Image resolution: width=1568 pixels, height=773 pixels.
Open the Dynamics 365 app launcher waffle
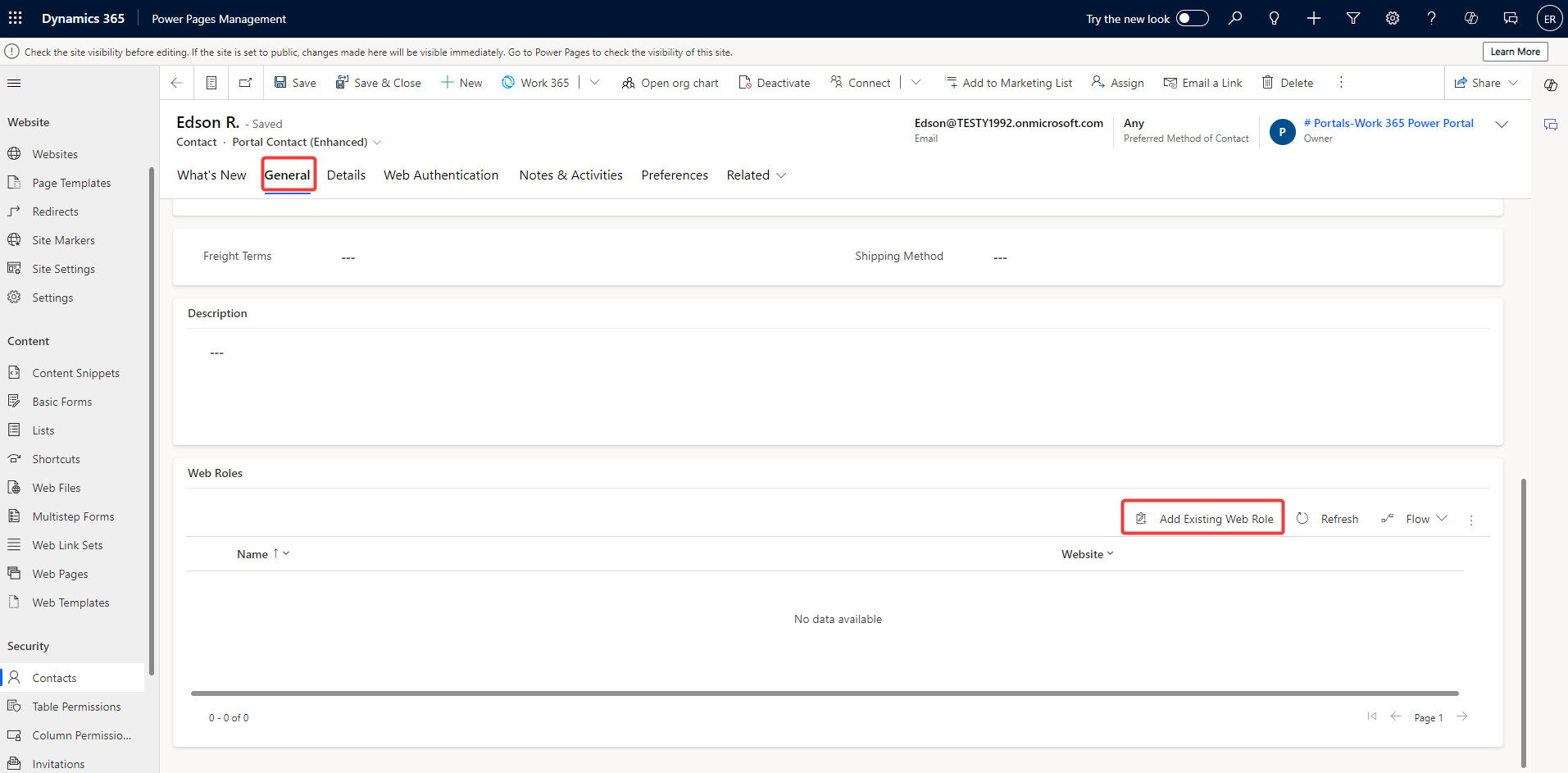16,18
